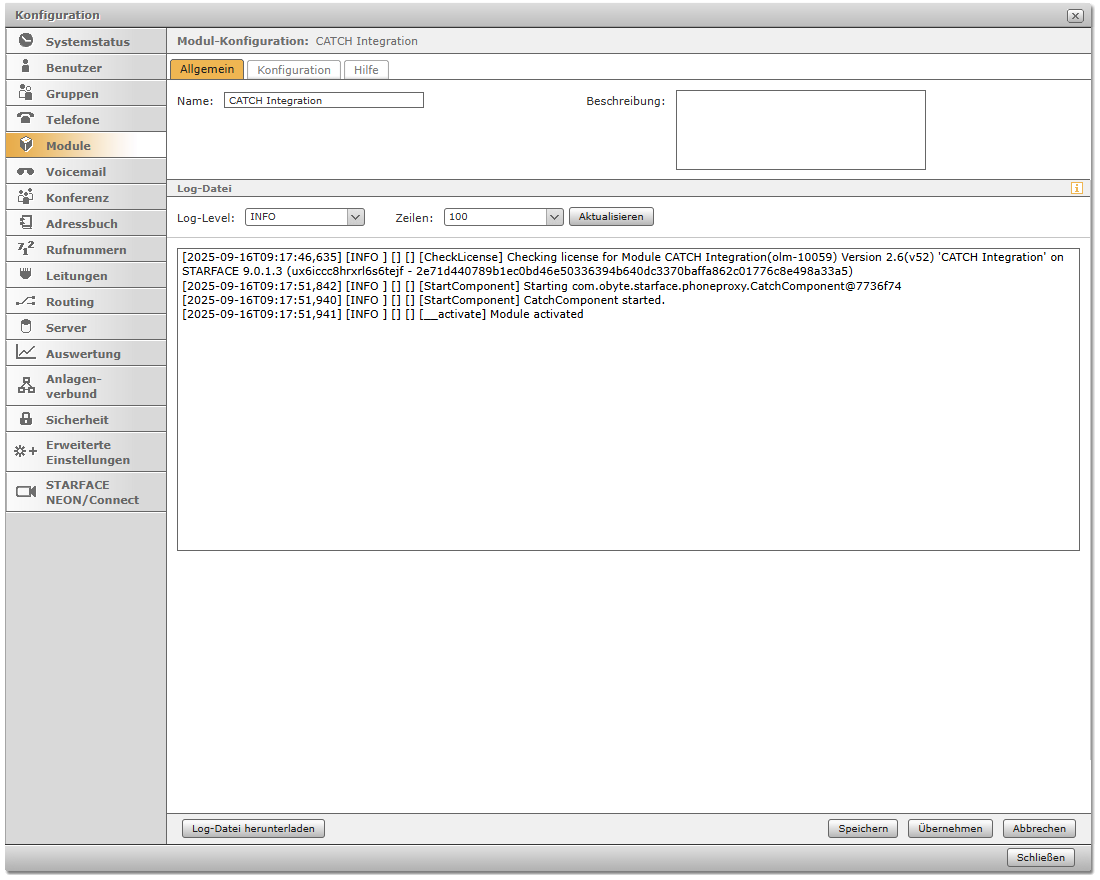Open the Auswertung chart icon
Image resolution: width=1100 pixels, height=880 pixels.
pyautogui.click(x=26, y=353)
